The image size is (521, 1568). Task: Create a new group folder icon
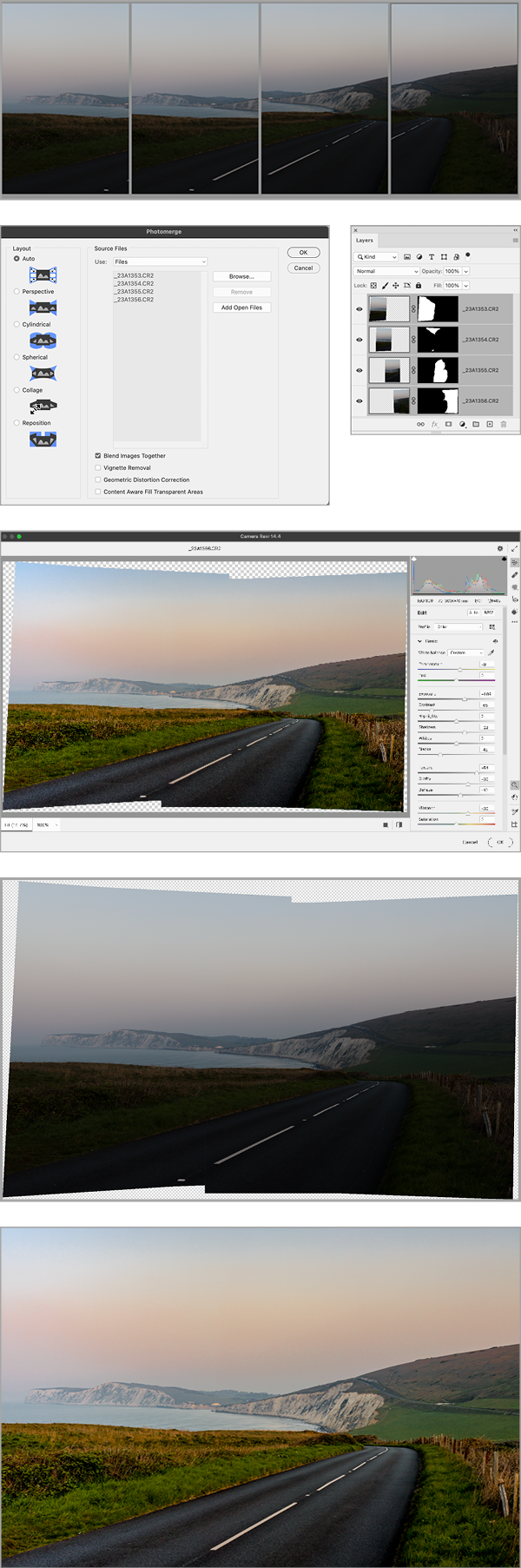pos(476,424)
